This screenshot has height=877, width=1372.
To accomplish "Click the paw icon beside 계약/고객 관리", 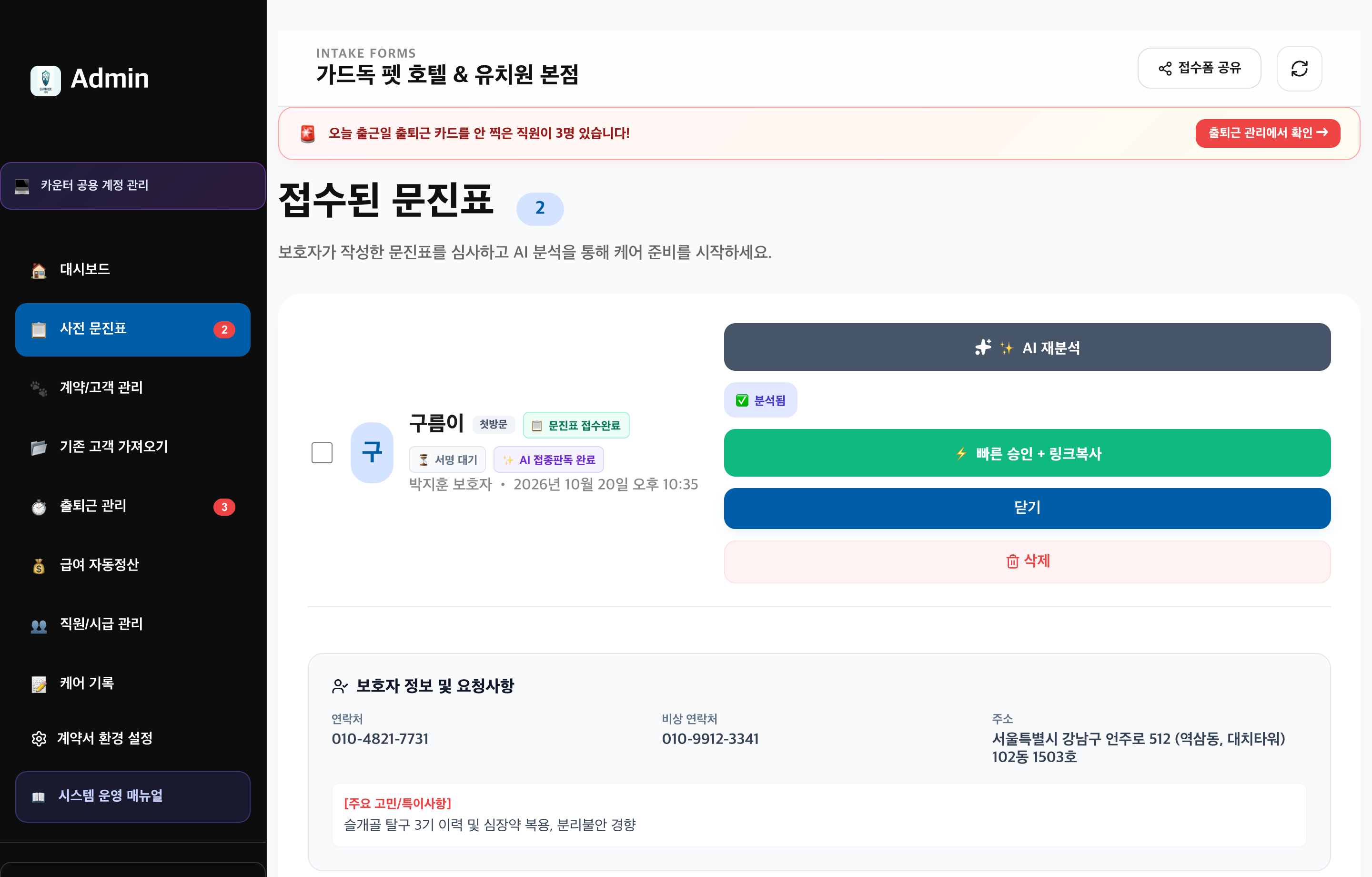I will [x=39, y=388].
